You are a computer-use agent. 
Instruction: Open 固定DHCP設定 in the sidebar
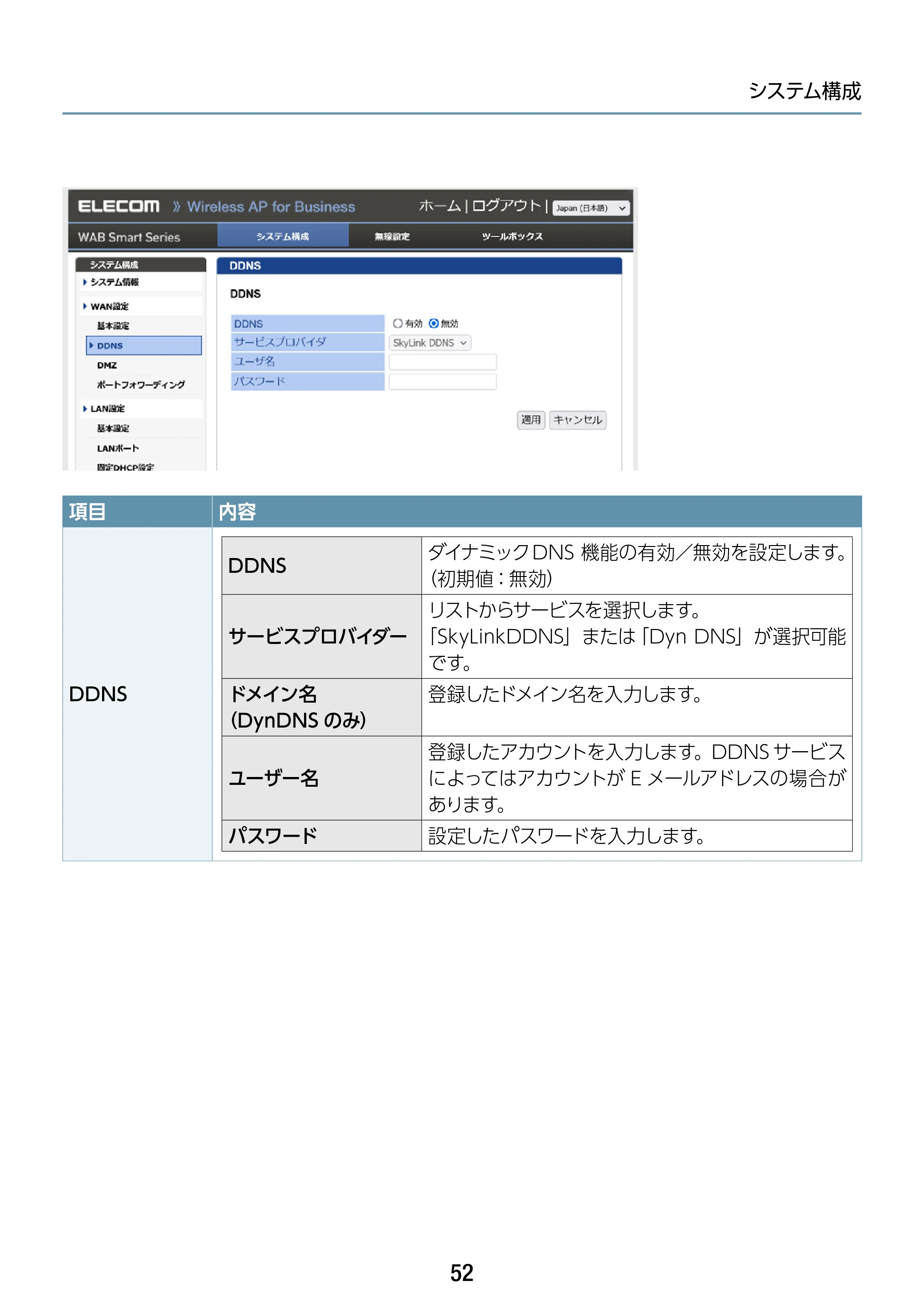coord(125,467)
